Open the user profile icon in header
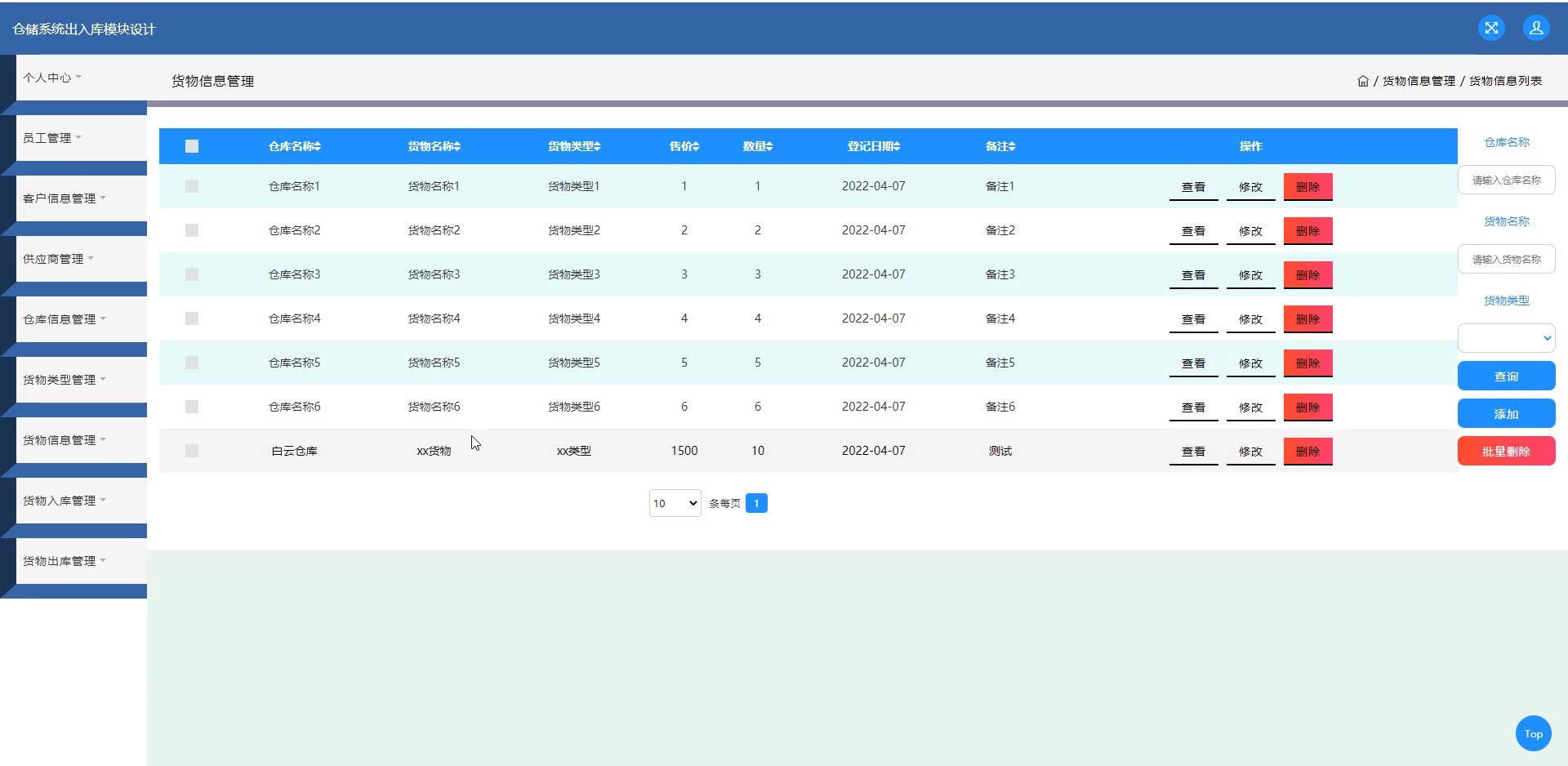 tap(1536, 28)
